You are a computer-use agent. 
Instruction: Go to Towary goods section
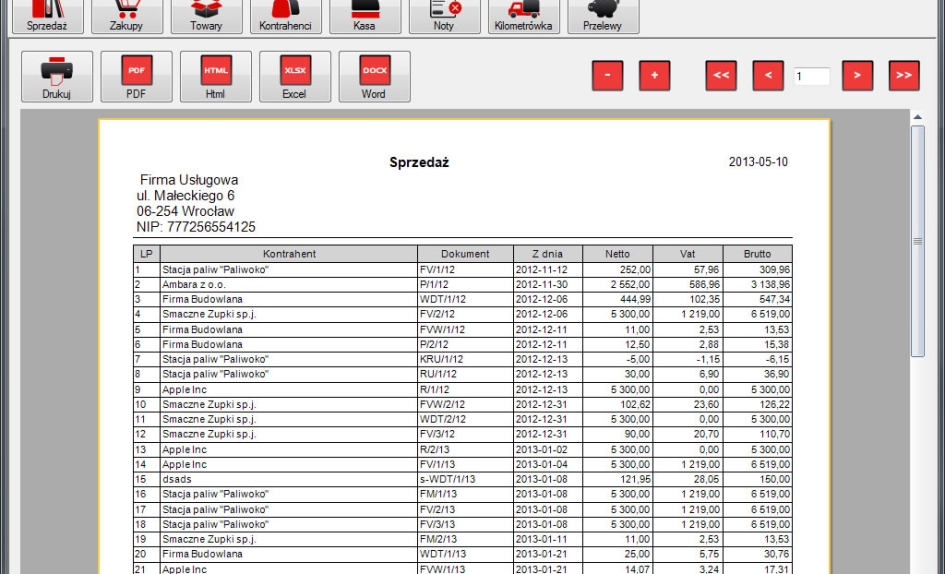(206, 15)
